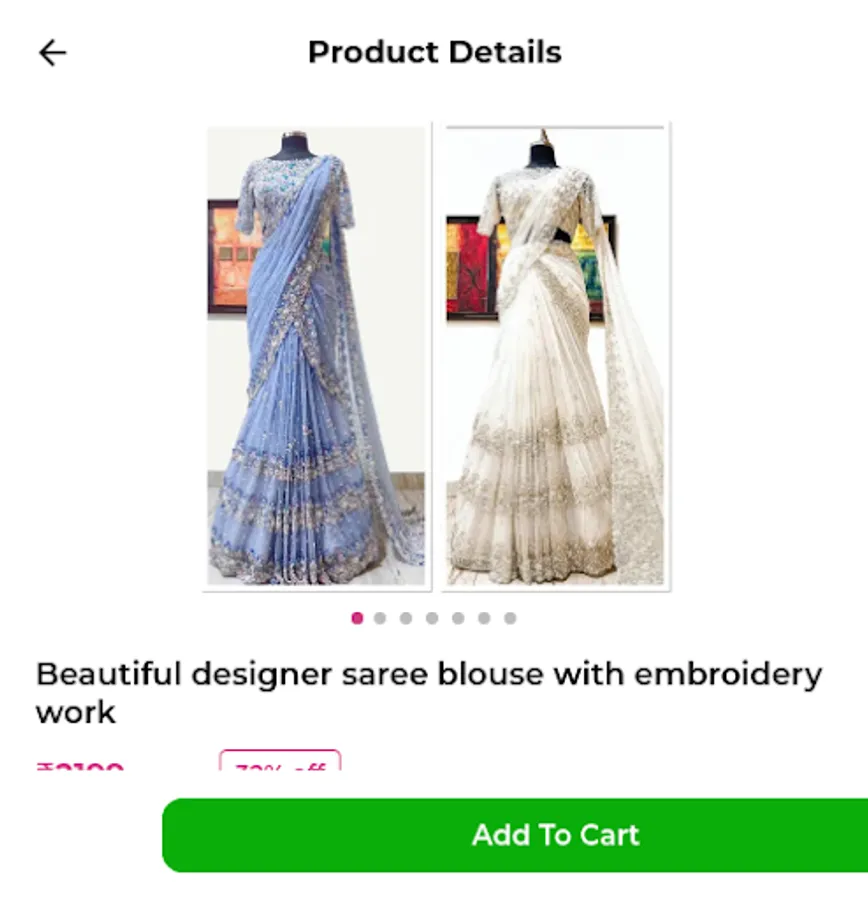Viewport: 868px width, 900px height.
Task: Tap the Add To Cart button
Action: tap(515, 835)
